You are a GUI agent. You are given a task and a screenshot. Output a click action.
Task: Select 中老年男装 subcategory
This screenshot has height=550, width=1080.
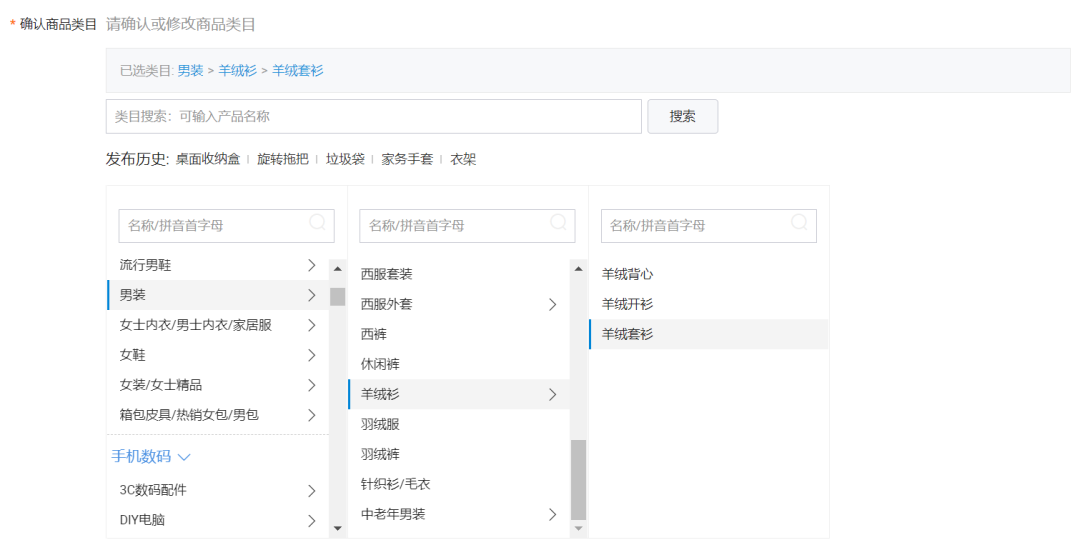pos(459,514)
